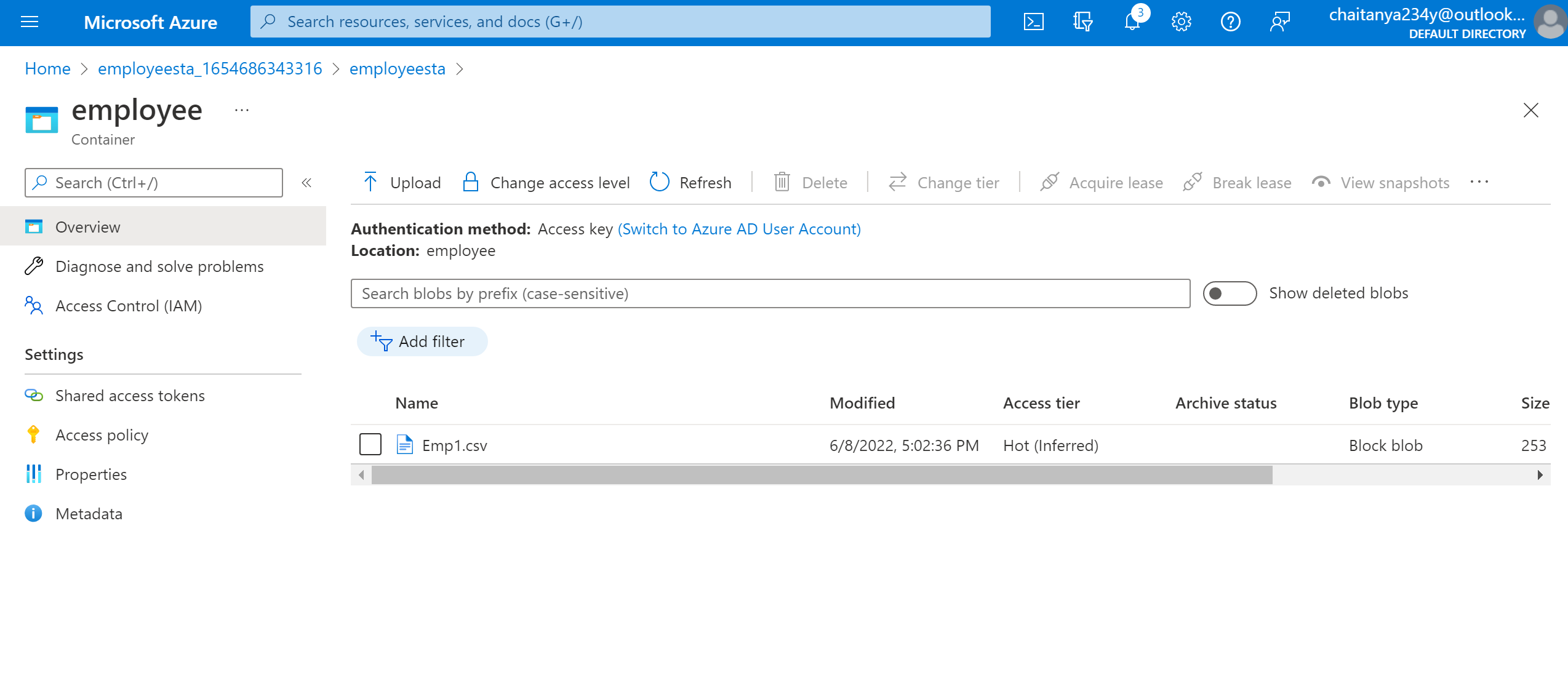Check the Emp1.csv checkbox

point(370,445)
